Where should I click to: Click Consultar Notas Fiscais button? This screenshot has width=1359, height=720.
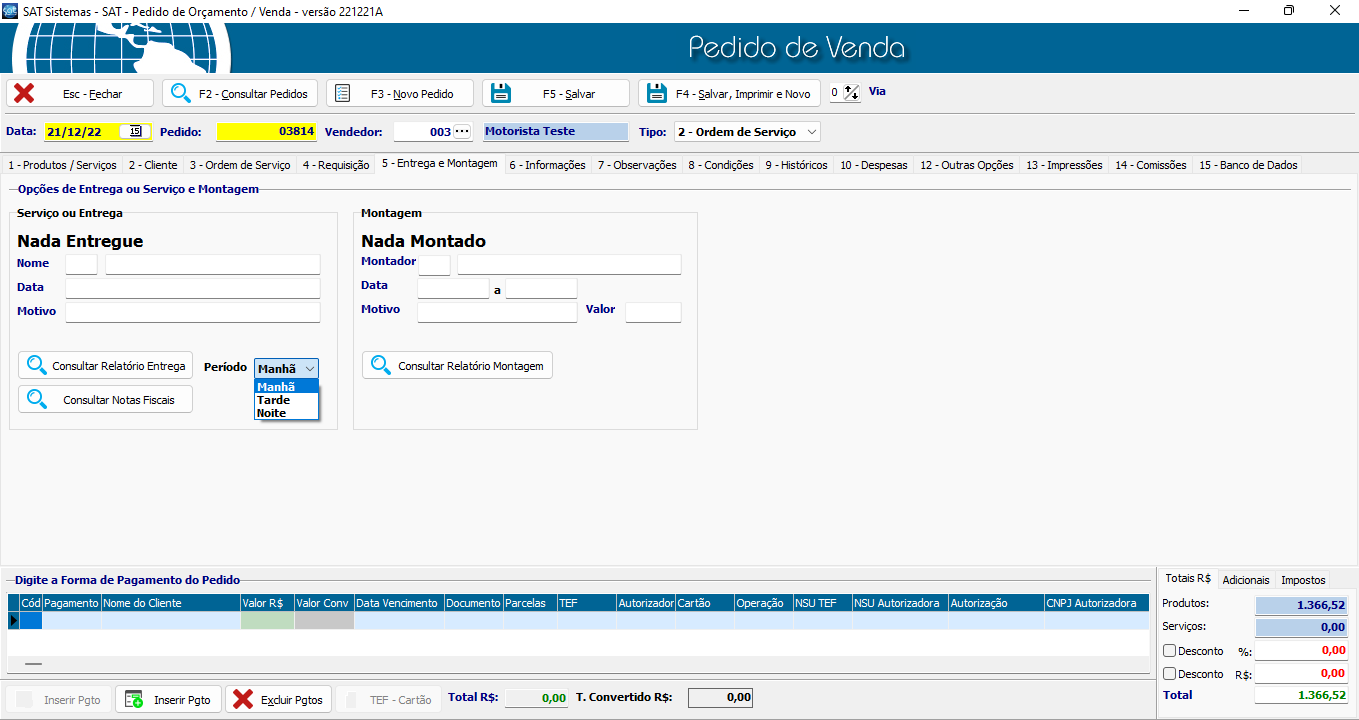click(105, 400)
